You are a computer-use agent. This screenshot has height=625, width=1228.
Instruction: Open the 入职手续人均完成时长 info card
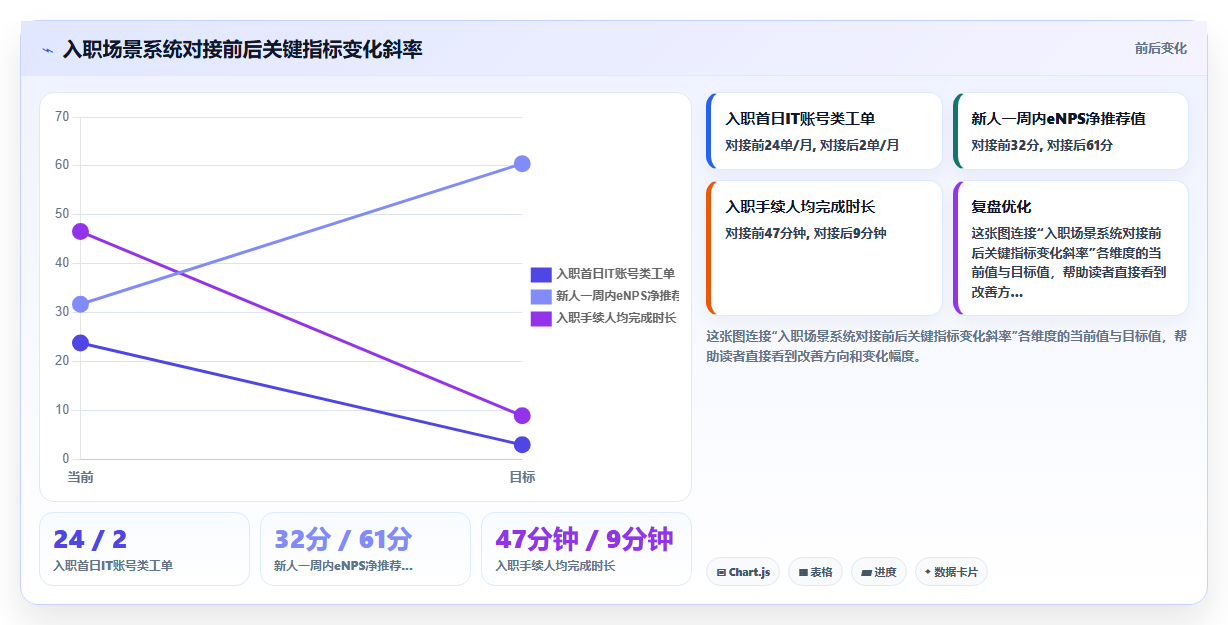coord(824,248)
